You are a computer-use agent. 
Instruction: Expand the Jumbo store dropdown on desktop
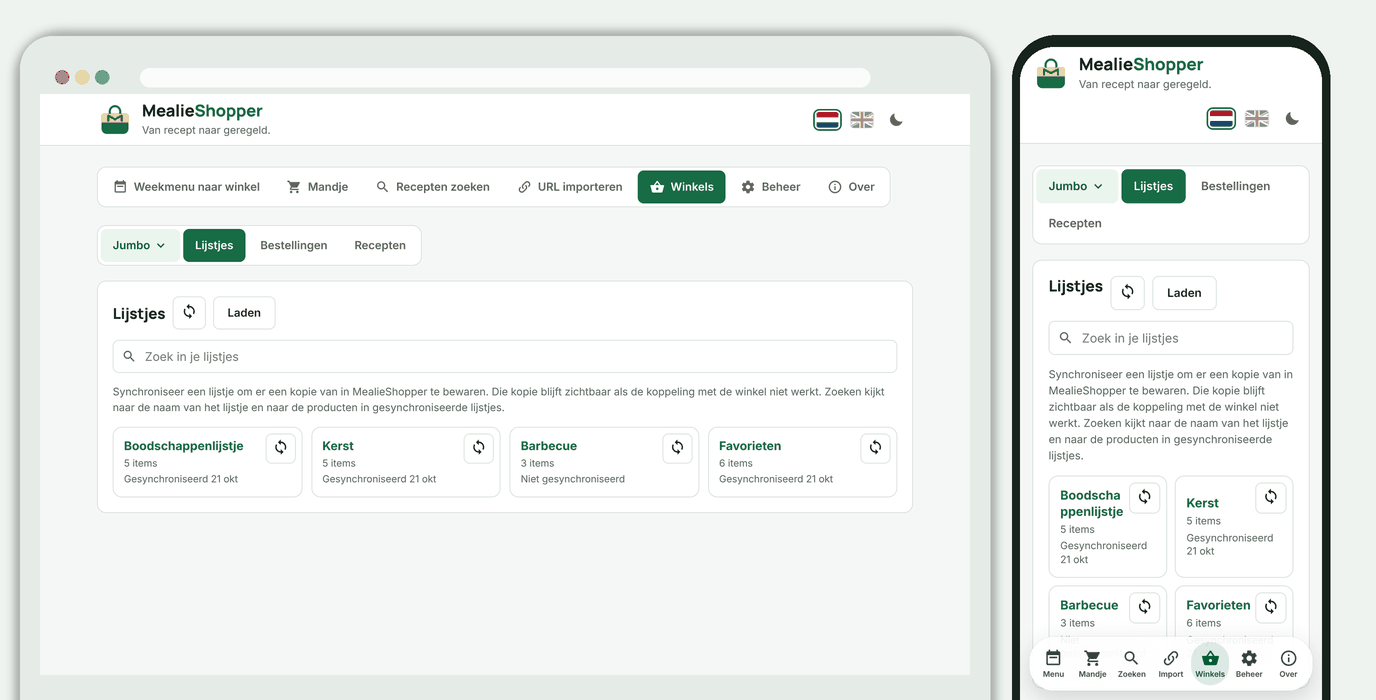tap(140, 245)
